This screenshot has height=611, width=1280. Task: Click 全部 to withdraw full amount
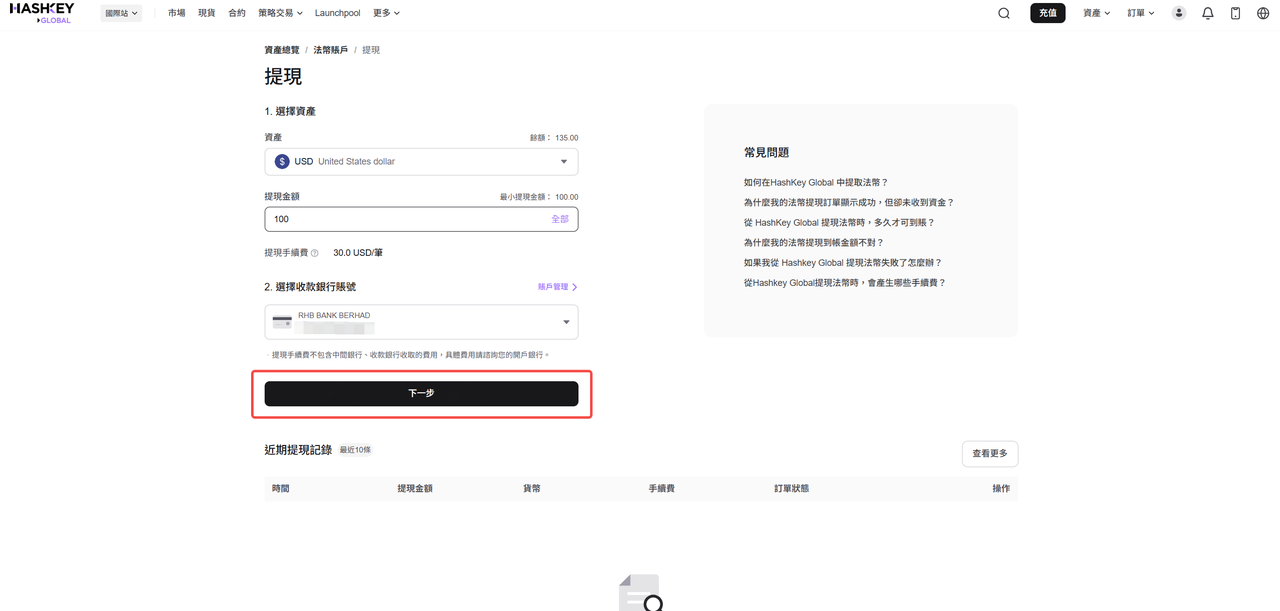(x=560, y=219)
